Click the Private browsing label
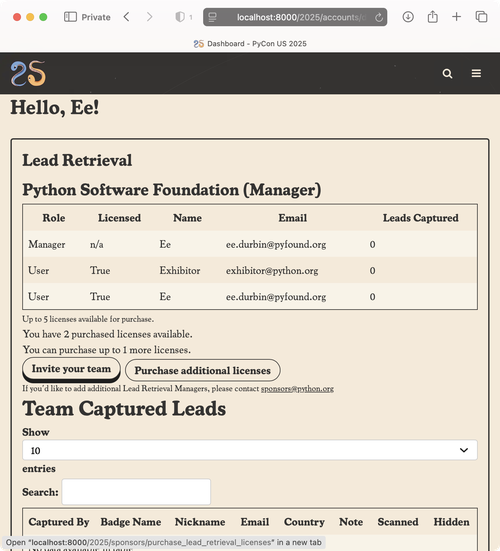This screenshot has width=500, height=551. (96, 17)
